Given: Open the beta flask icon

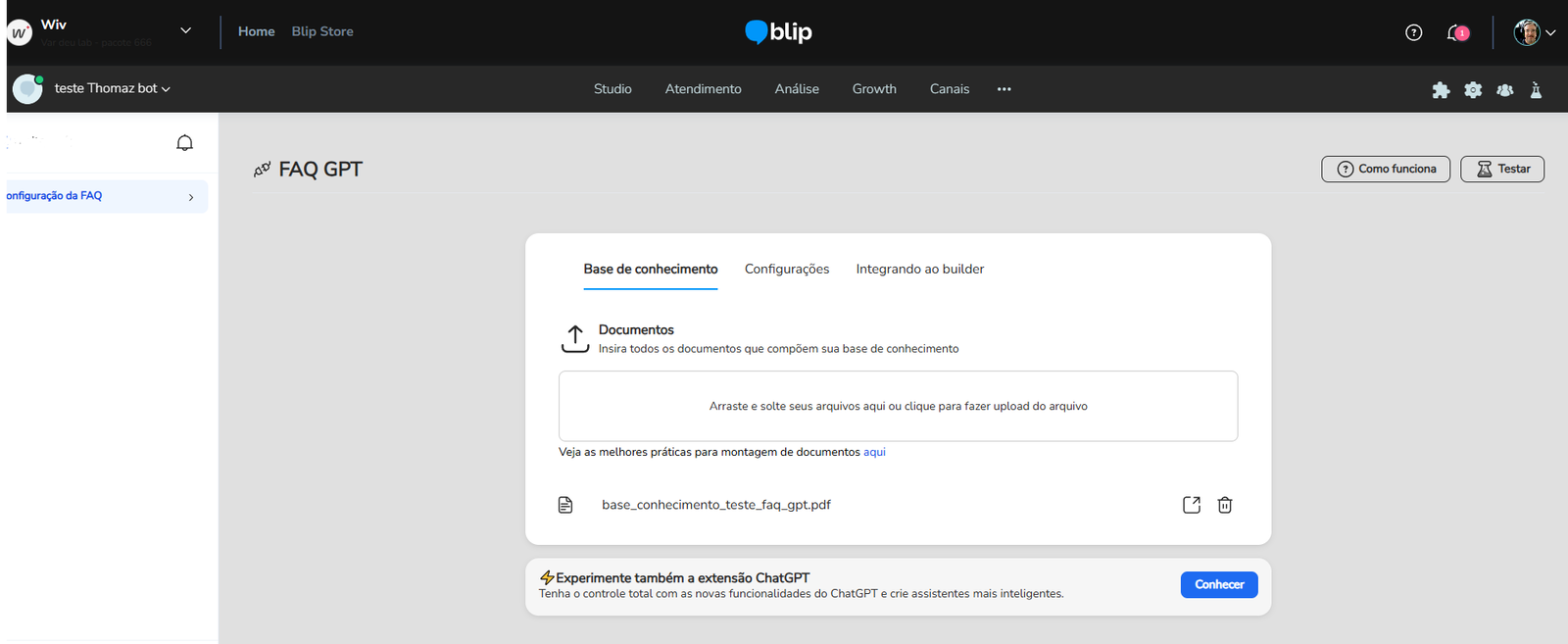Looking at the screenshot, I should (1536, 90).
